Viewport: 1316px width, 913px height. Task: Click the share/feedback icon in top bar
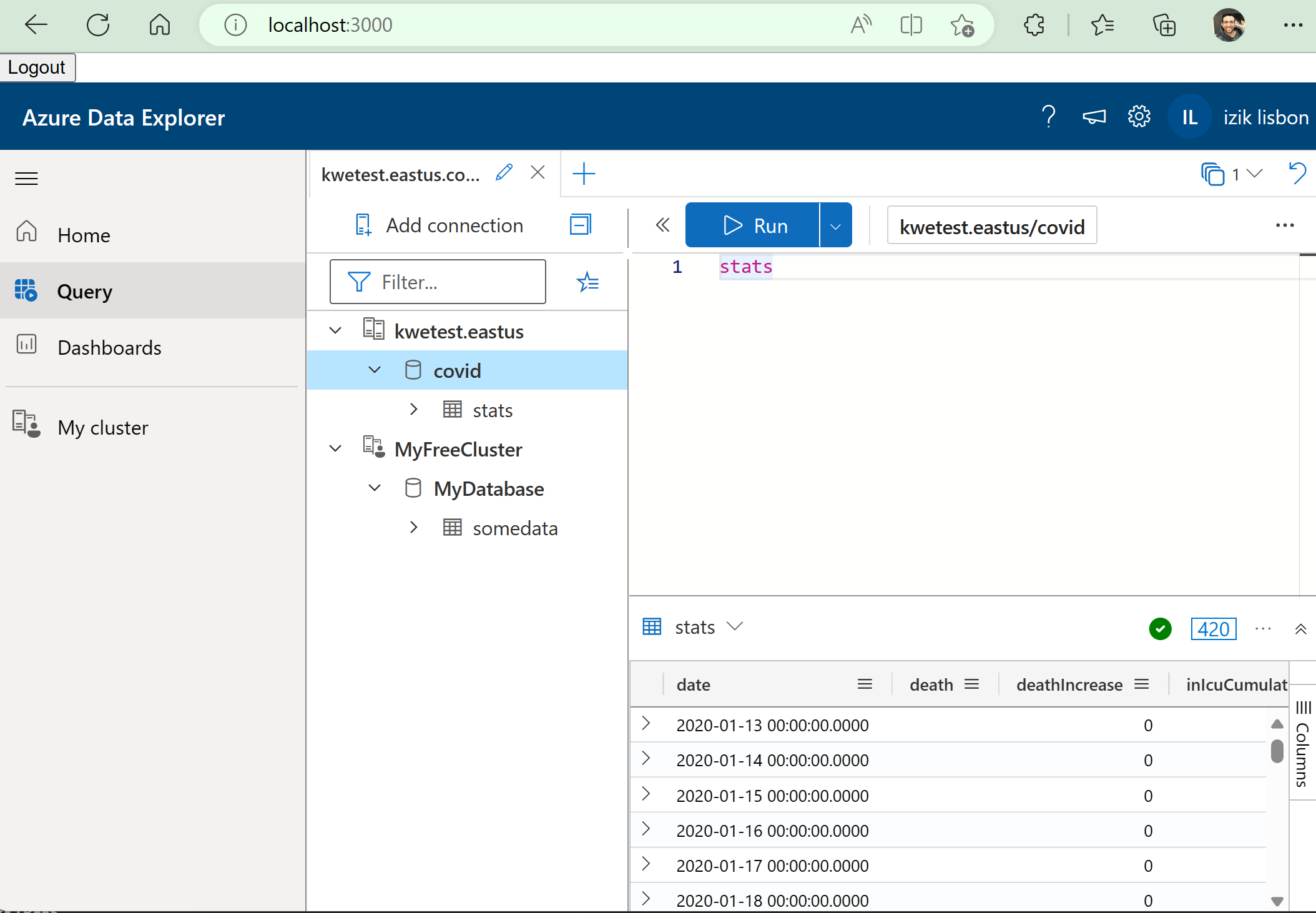pyautogui.click(x=1095, y=117)
